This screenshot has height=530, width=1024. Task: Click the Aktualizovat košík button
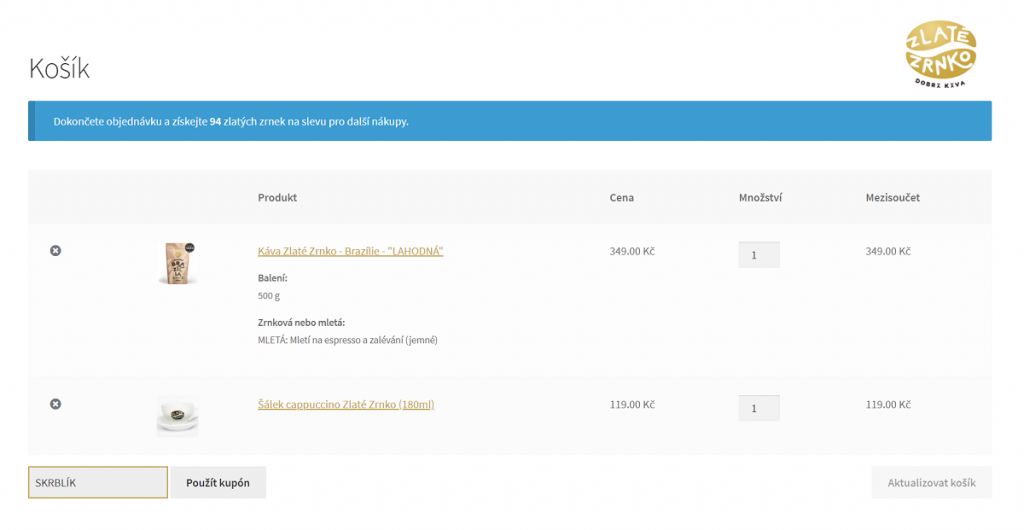[931, 482]
